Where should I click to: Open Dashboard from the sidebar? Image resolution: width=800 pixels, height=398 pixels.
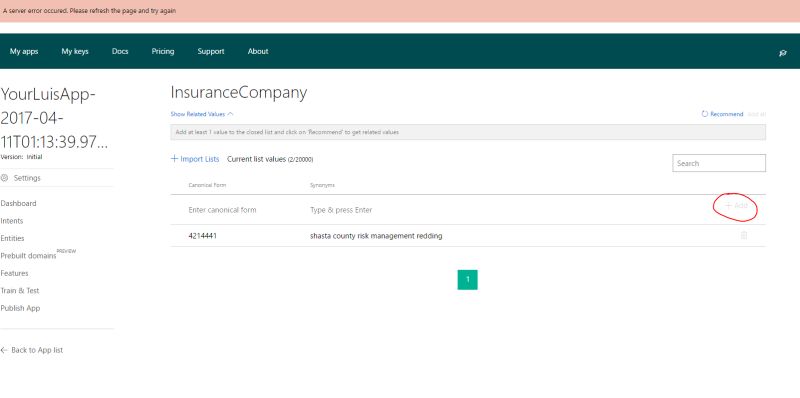[18, 203]
